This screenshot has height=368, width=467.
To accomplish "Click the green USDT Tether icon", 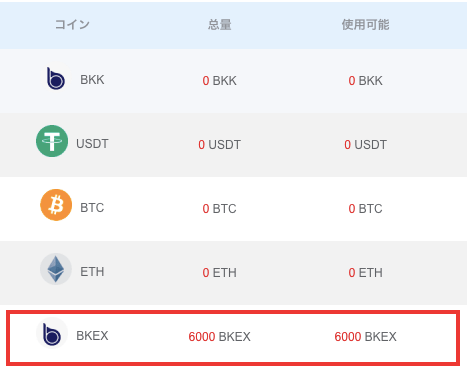I will [x=52, y=141].
